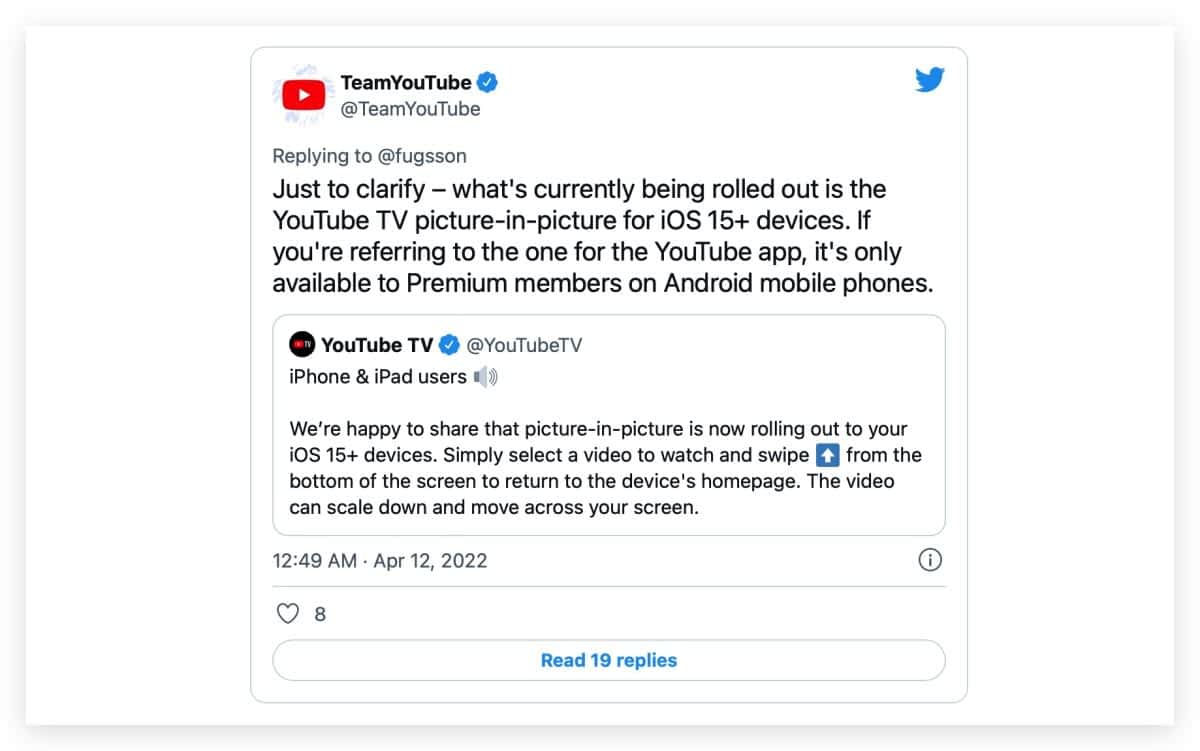Screen dimensions: 1200x751
Task: Click the YouTube TV round avatar
Action: point(302,345)
